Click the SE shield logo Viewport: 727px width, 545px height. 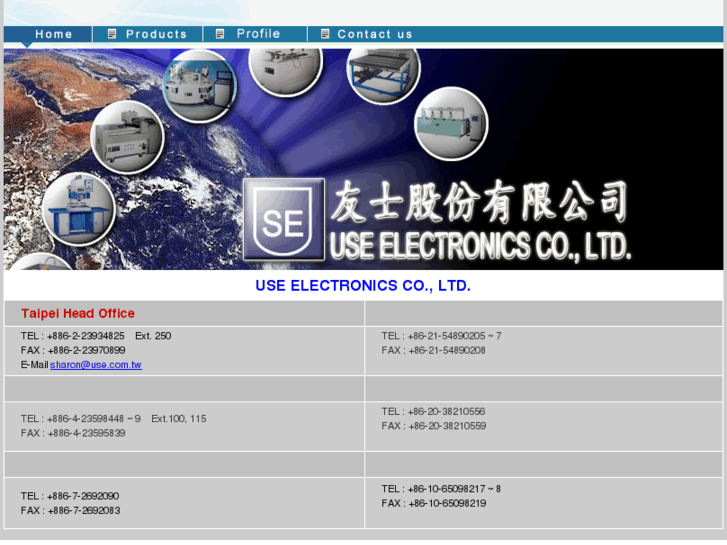tap(283, 220)
